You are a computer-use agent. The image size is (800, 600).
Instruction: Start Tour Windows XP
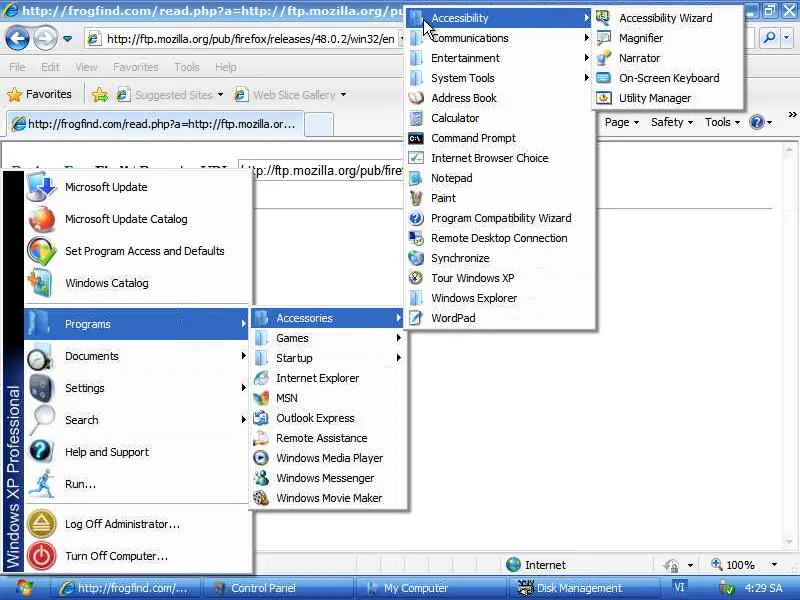click(x=500, y=278)
